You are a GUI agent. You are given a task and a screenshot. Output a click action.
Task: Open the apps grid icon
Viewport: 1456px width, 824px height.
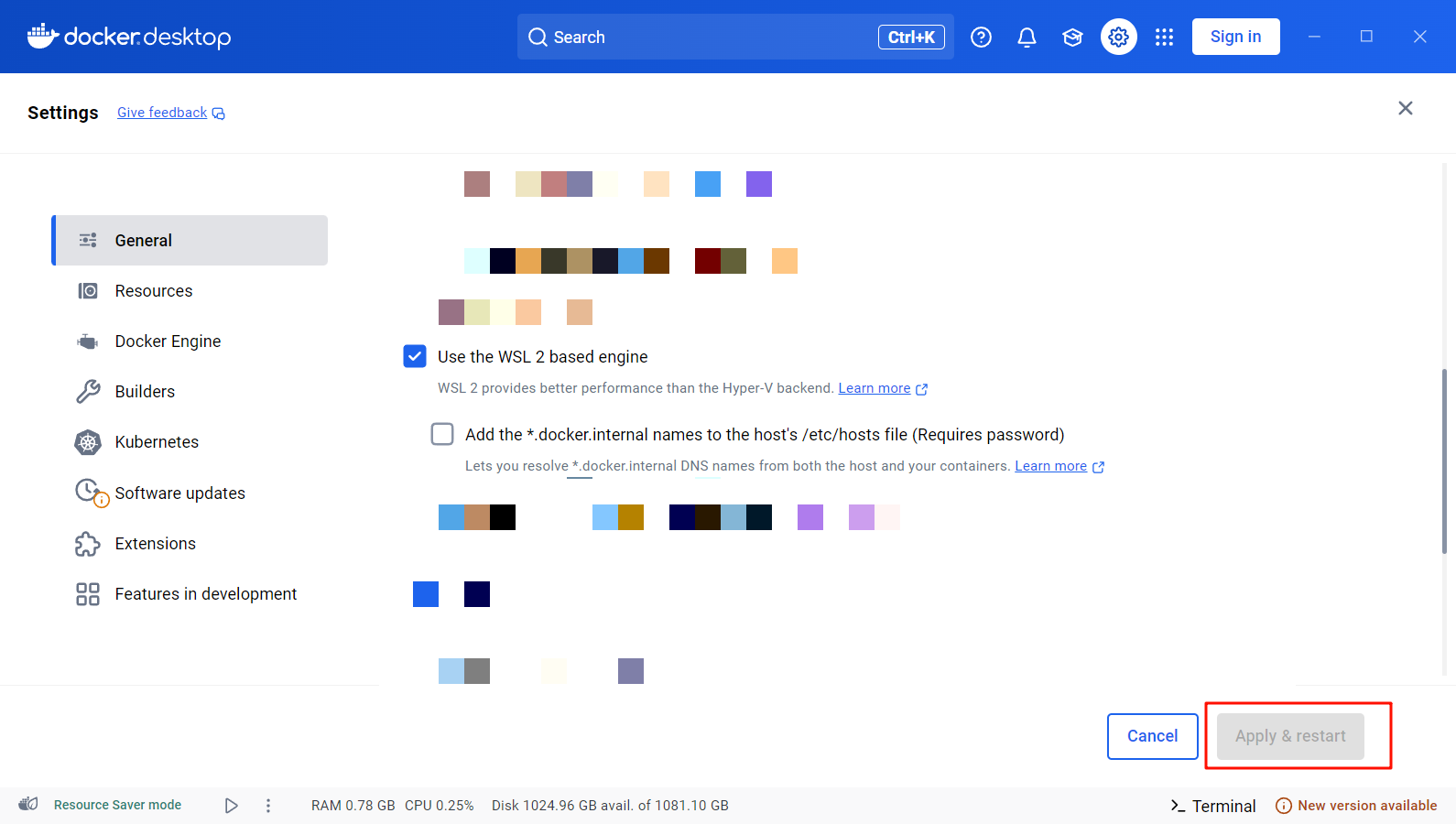click(1164, 37)
